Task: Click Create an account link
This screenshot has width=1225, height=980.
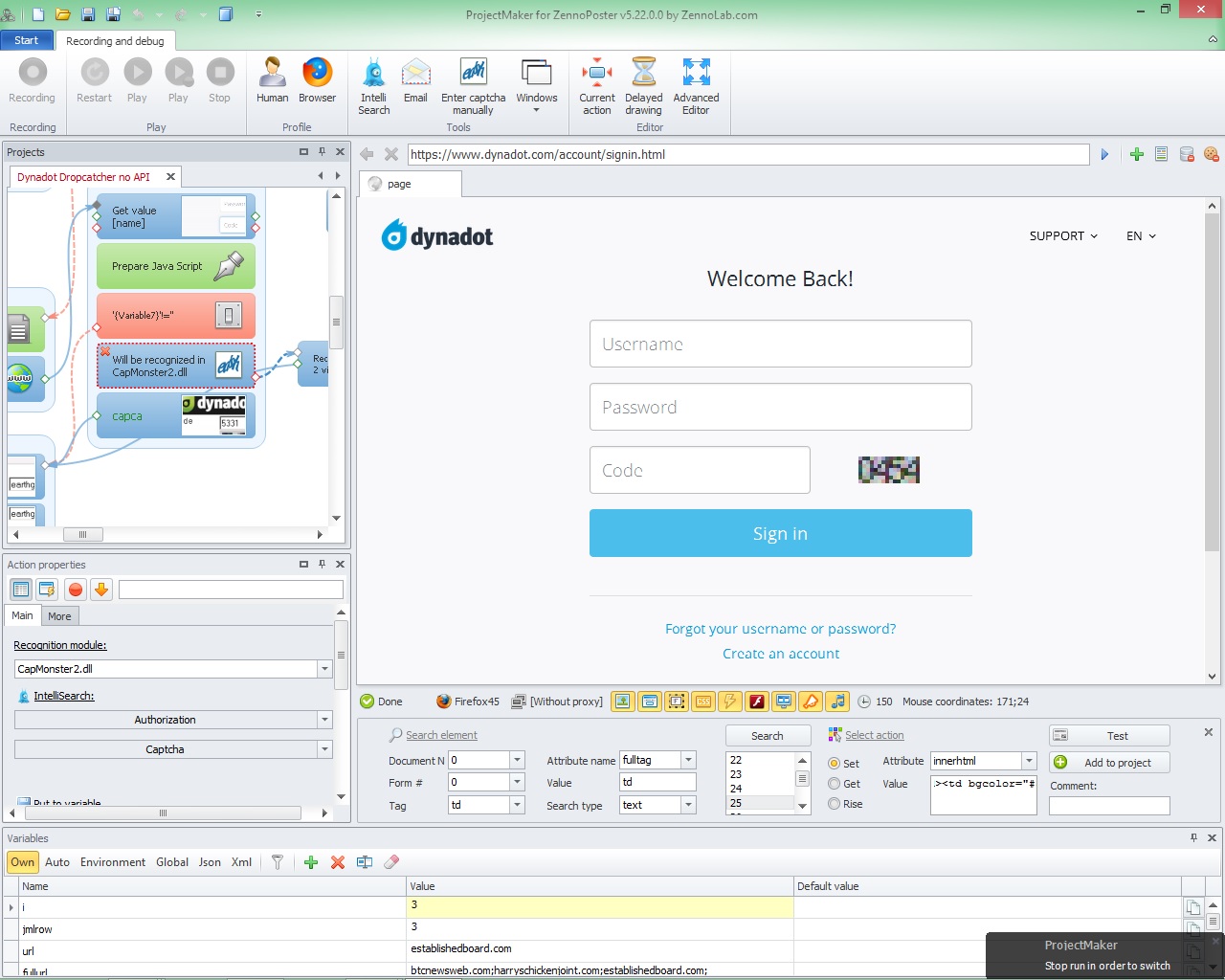Action: (x=781, y=654)
